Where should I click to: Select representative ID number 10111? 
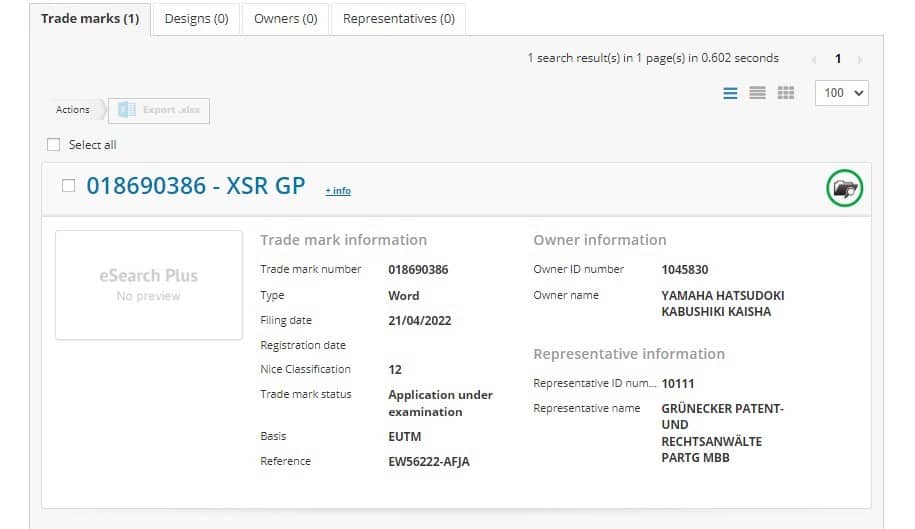[x=677, y=383]
